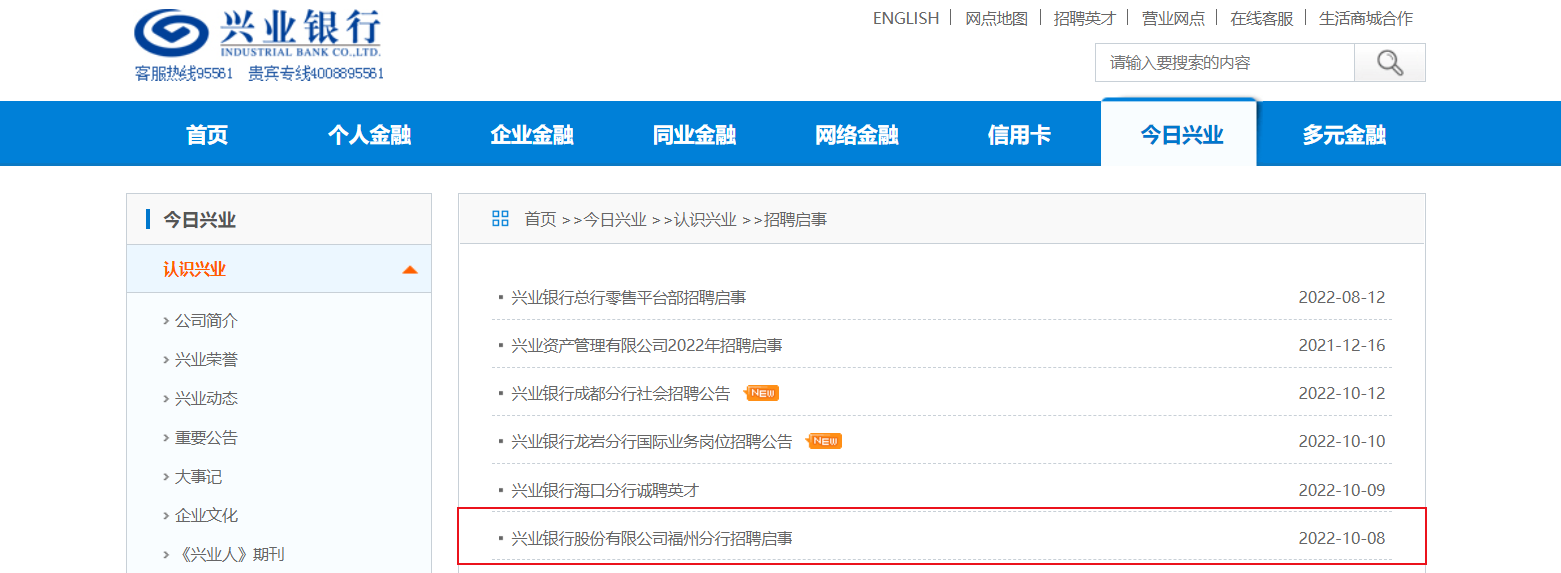Focus the search input box

coord(1224,62)
